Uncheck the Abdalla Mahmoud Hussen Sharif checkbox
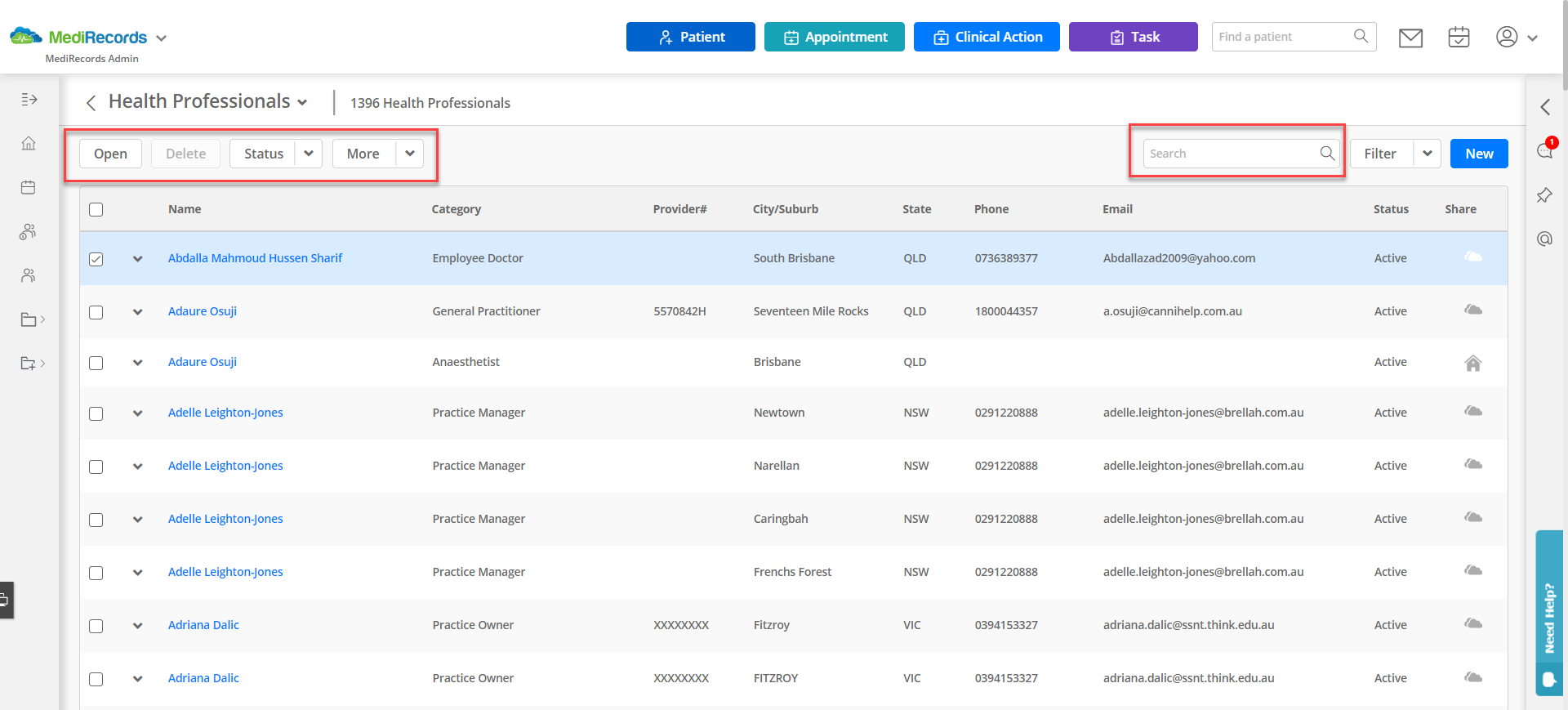Image resolution: width=1568 pixels, height=710 pixels. coord(96,259)
